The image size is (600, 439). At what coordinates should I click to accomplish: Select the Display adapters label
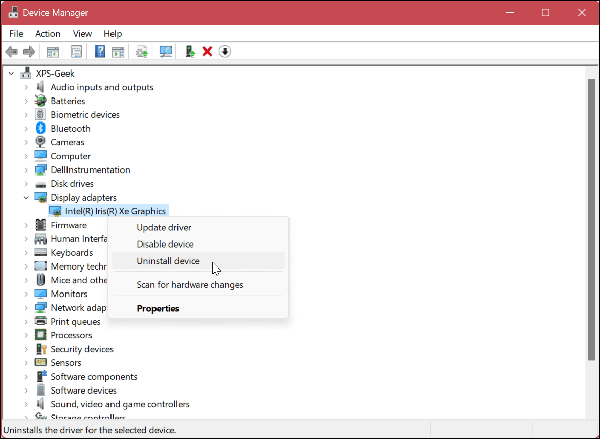point(83,197)
